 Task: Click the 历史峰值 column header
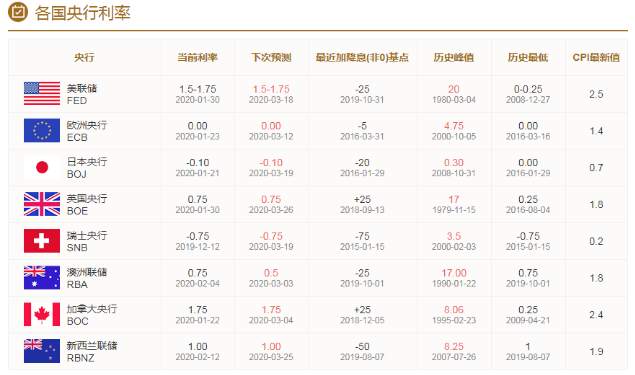coord(454,57)
